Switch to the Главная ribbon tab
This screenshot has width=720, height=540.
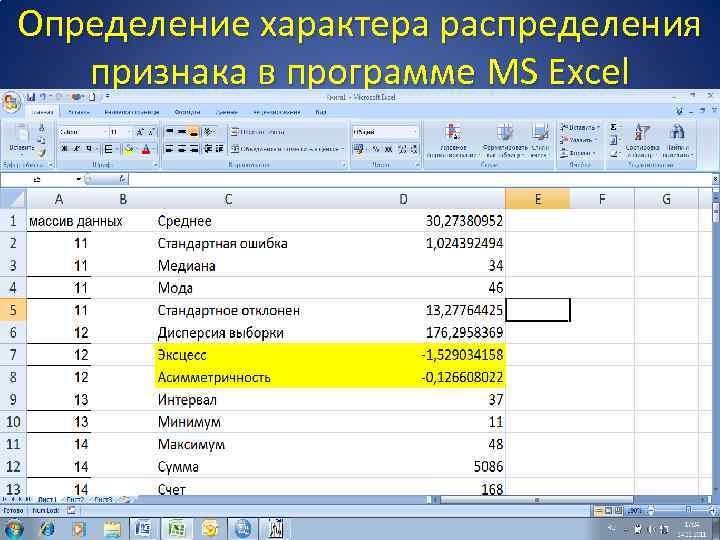coord(43,112)
